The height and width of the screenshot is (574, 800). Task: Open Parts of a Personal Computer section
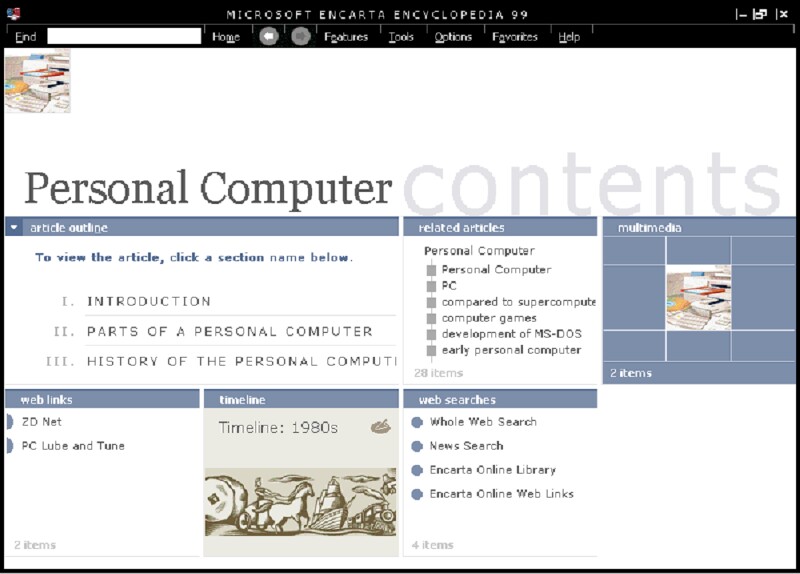pyautogui.click(x=230, y=332)
